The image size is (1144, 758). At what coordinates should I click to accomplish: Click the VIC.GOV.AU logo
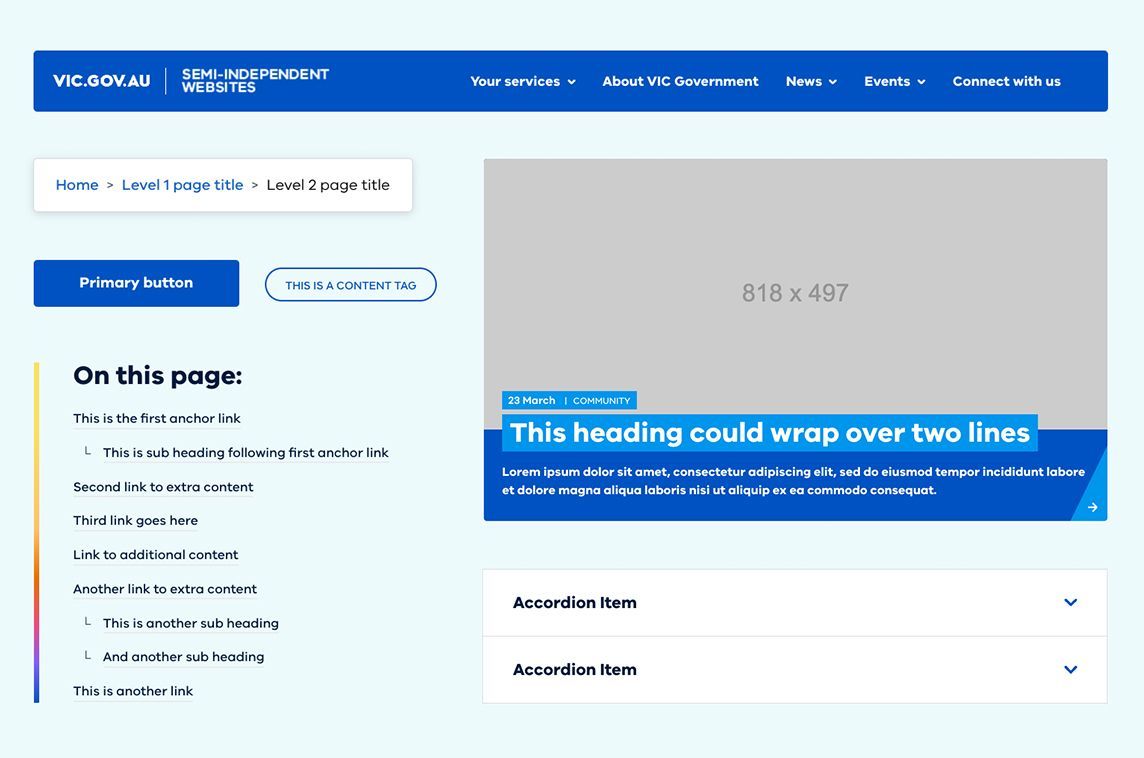click(101, 81)
